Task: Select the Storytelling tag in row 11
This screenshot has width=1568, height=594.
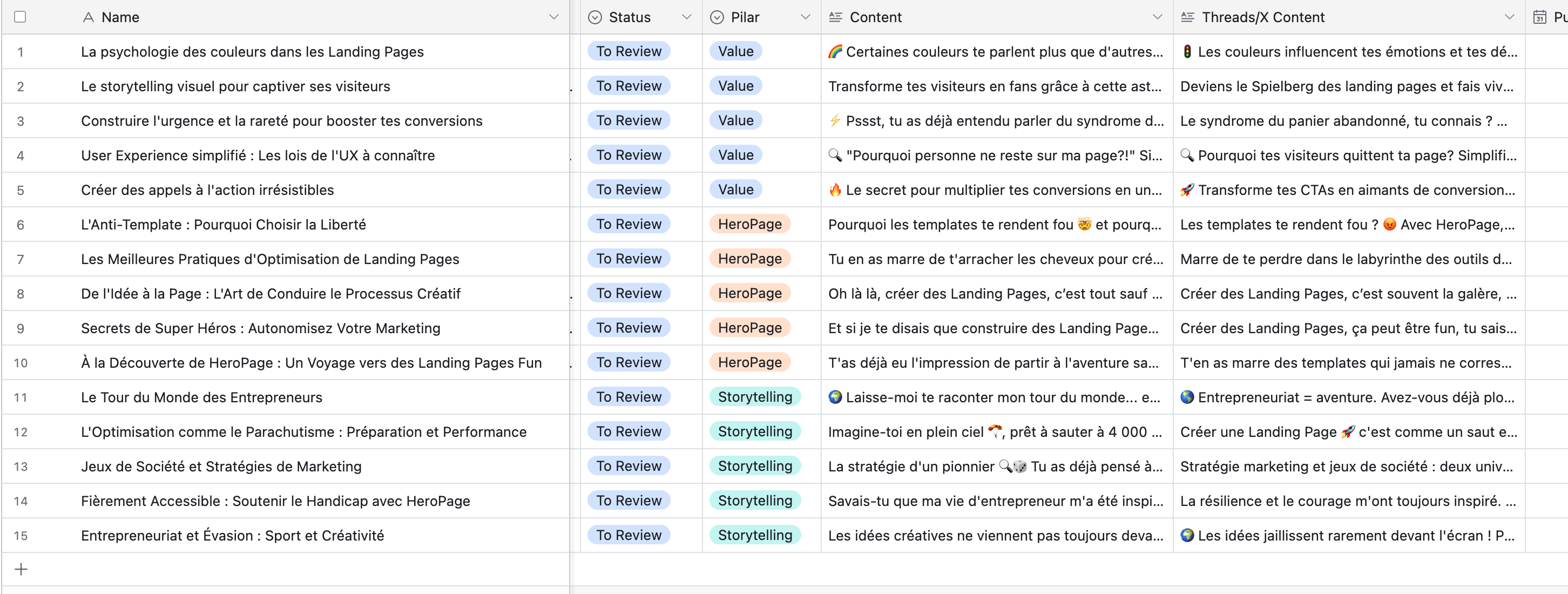Action: [755, 397]
